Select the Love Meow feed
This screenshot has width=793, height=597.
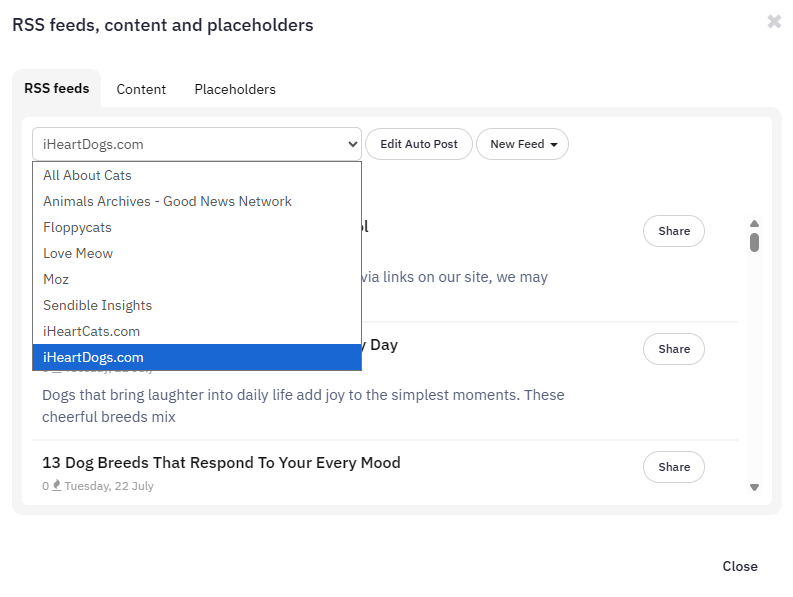[197, 253]
